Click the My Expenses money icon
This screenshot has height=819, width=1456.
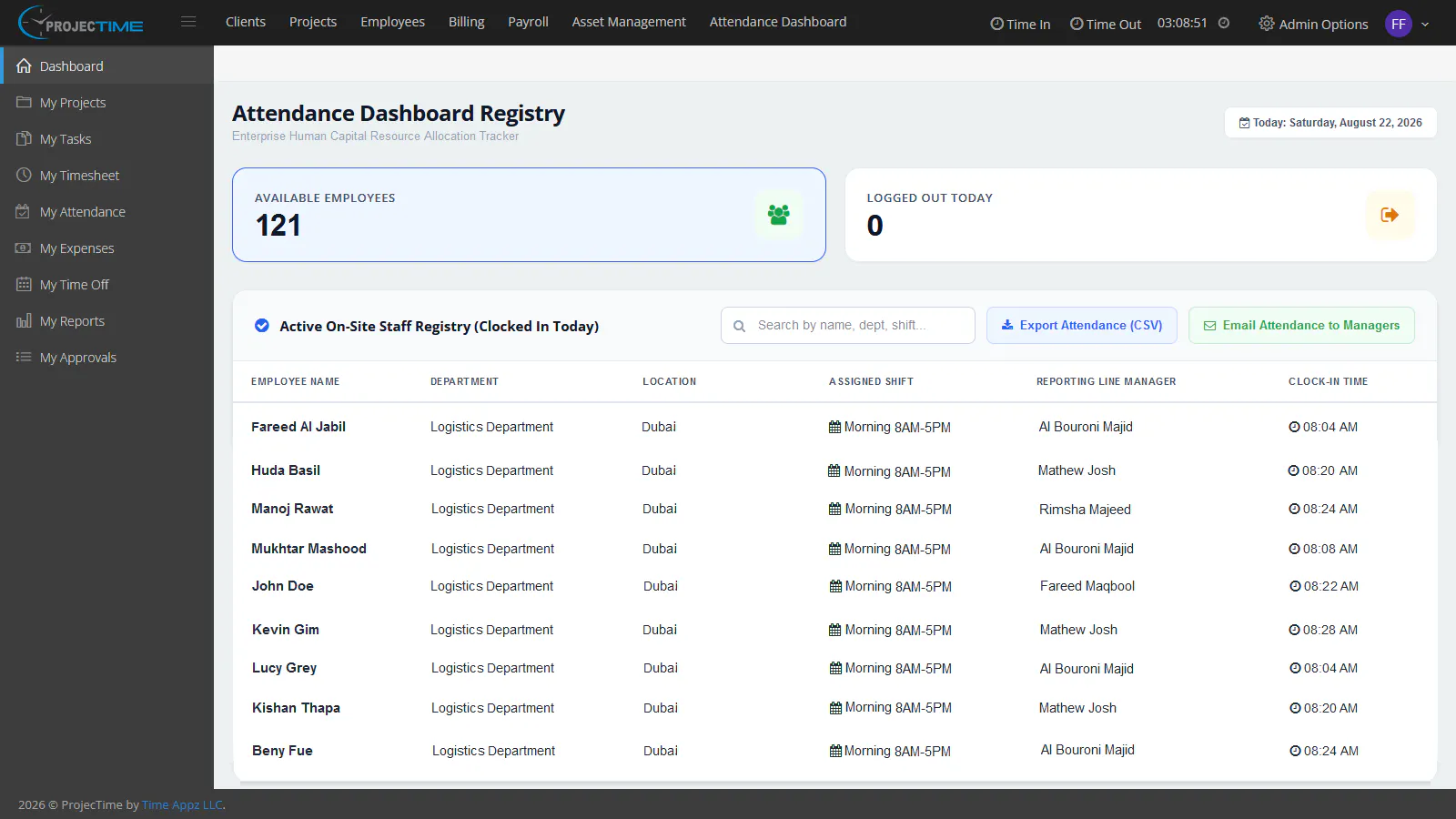pyautogui.click(x=24, y=248)
